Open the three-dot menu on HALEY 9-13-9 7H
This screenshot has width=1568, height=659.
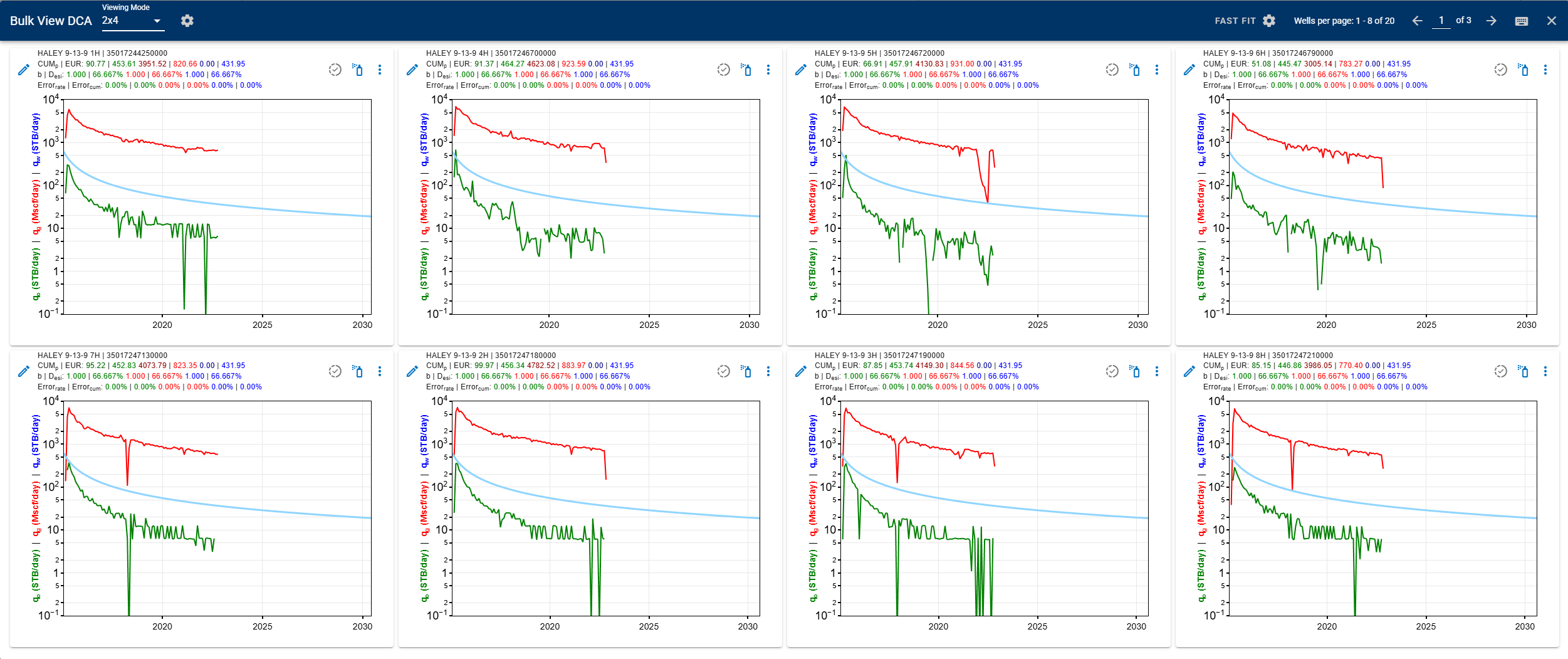coord(381,372)
